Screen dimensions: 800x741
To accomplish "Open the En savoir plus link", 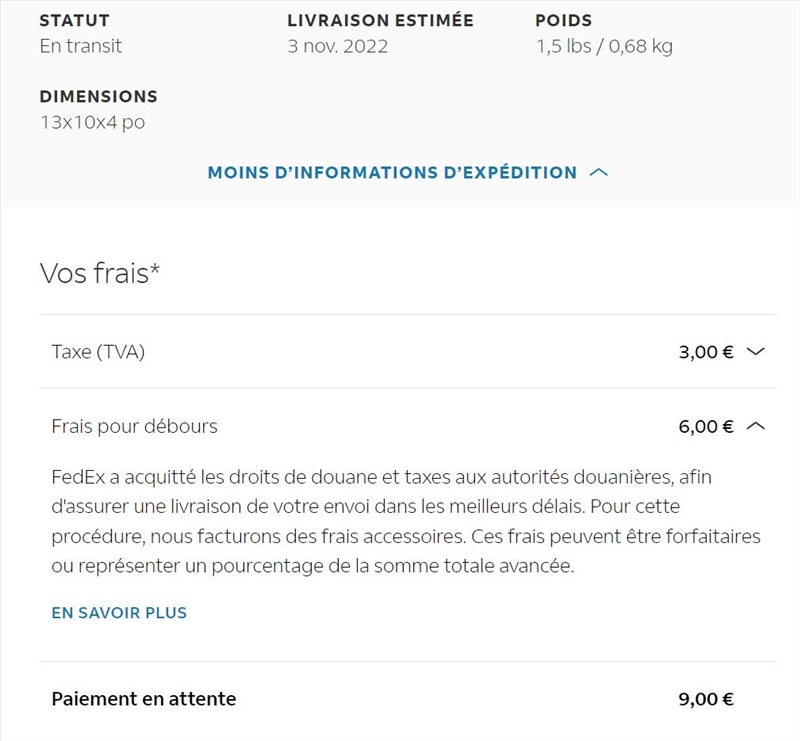I will point(119,613).
